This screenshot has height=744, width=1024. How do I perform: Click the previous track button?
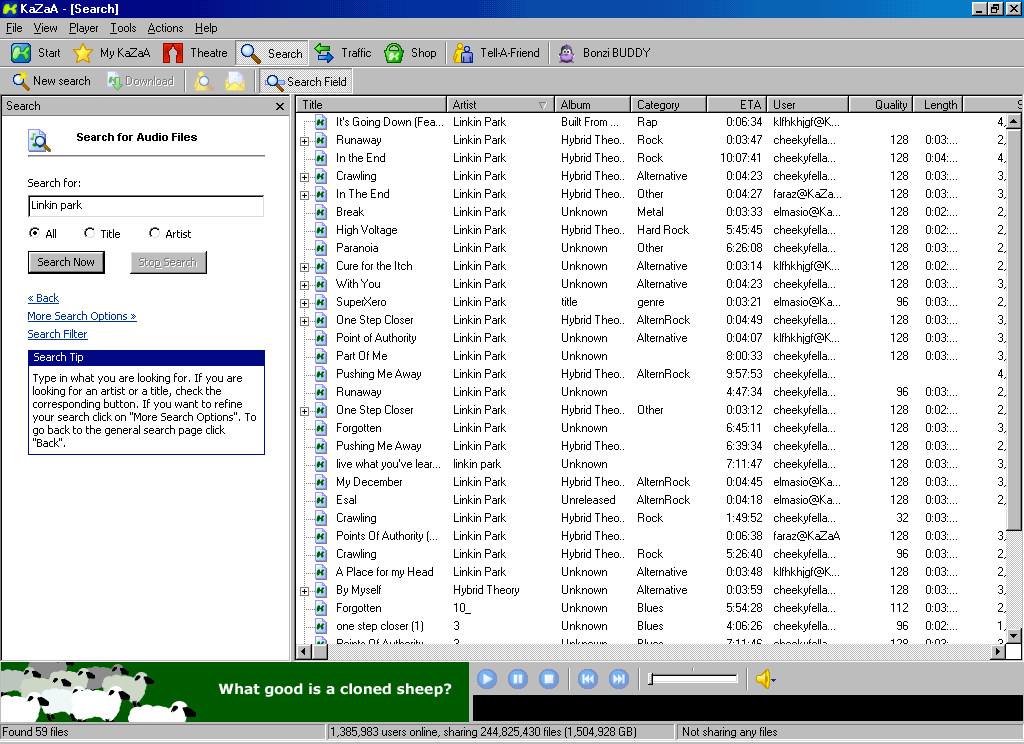588,679
